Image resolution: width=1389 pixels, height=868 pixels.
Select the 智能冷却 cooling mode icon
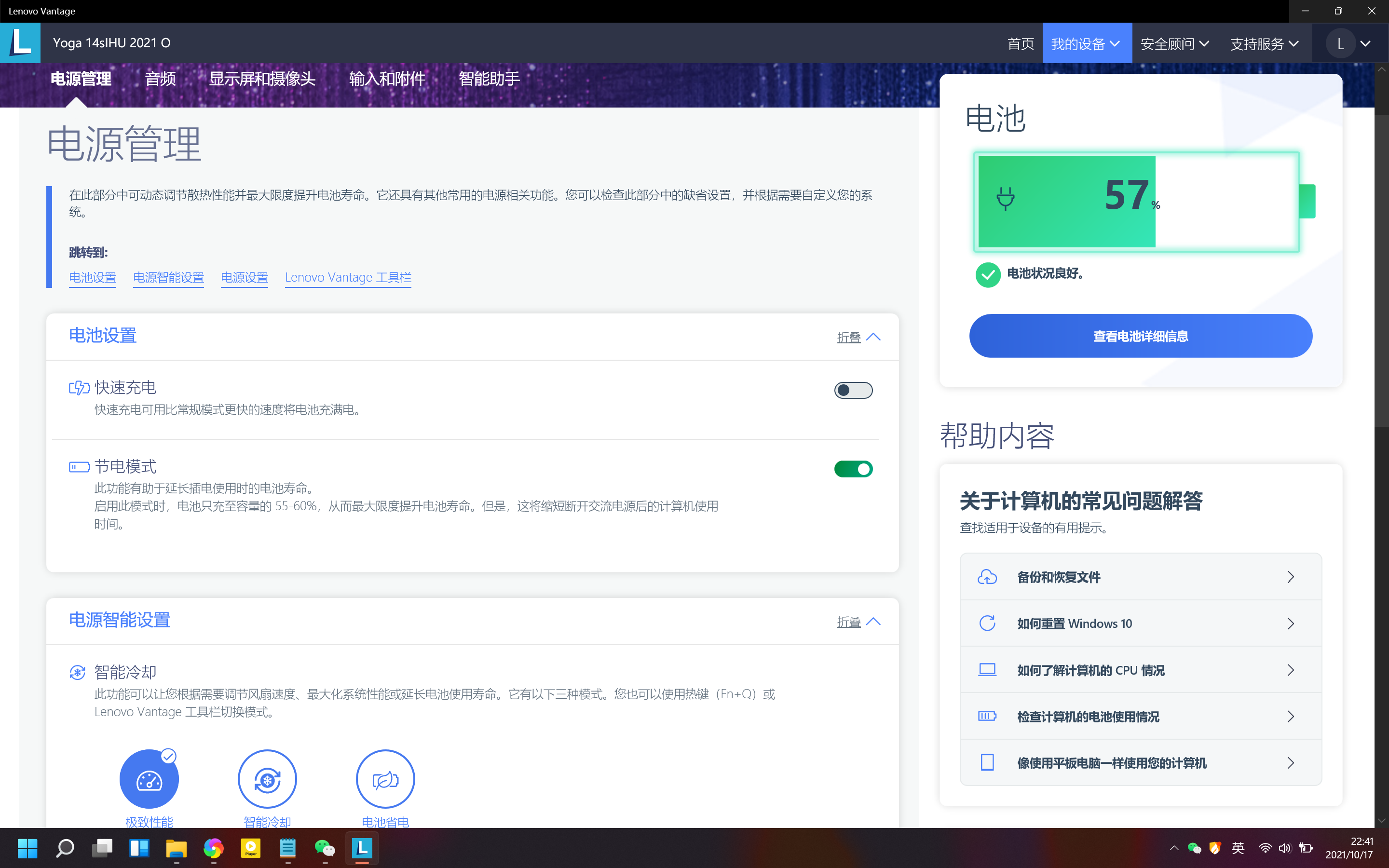[x=268, y=779]
